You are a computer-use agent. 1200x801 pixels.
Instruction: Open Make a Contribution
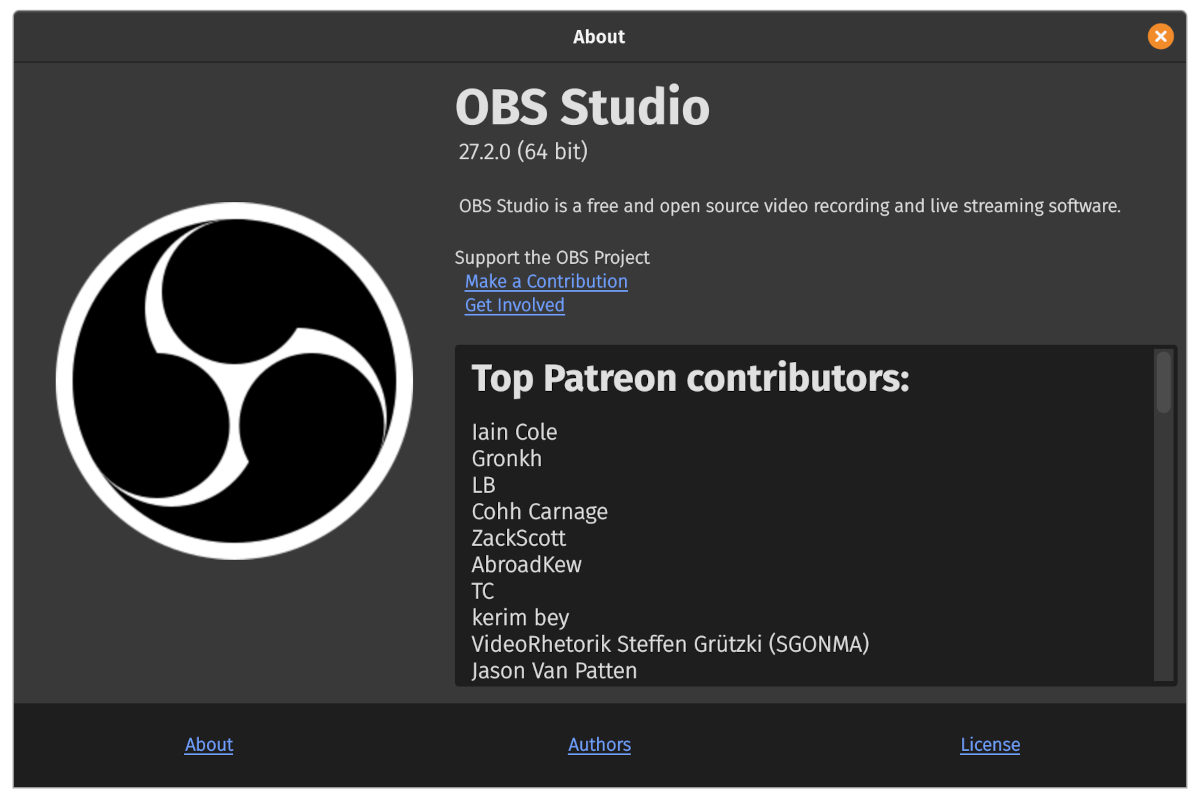coord(546,281)
